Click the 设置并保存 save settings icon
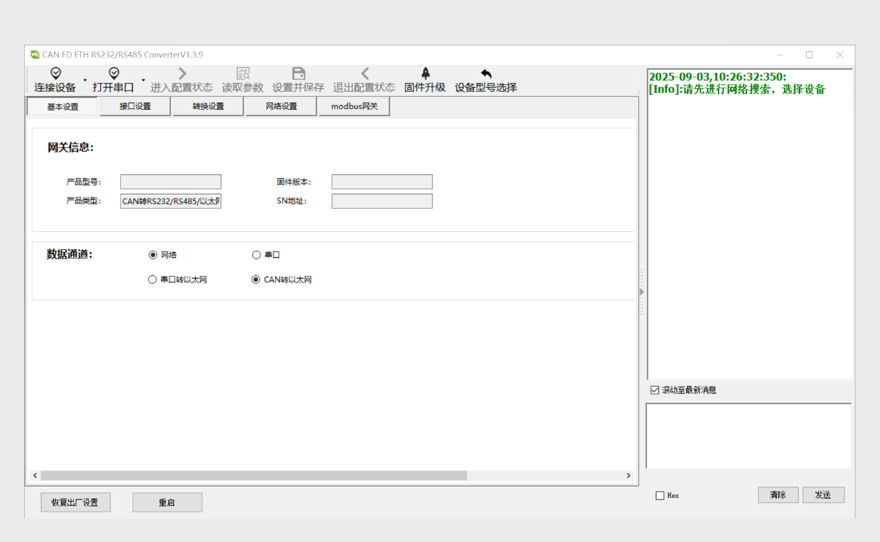880x542 pixels. pos(298,74)
